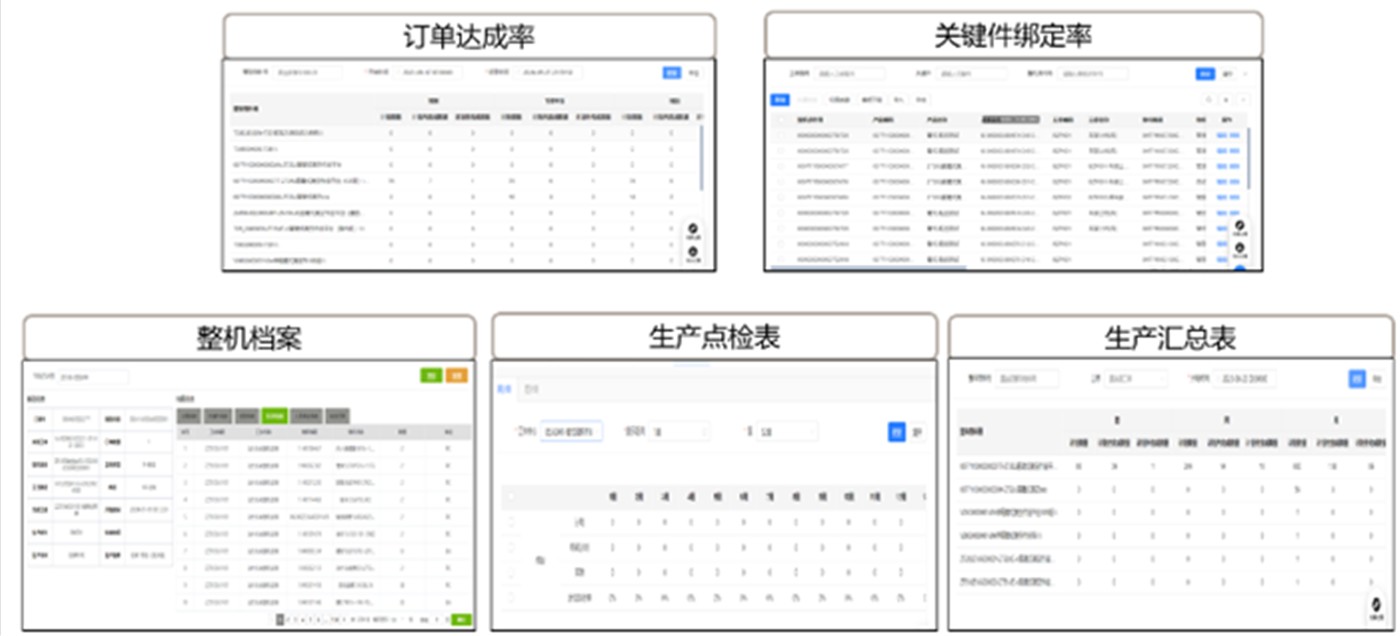1400x636 pixels.
Task: Toggle the select-all header checkbox in 关键件绑定率 table
Action: click(x=781, y=120)
